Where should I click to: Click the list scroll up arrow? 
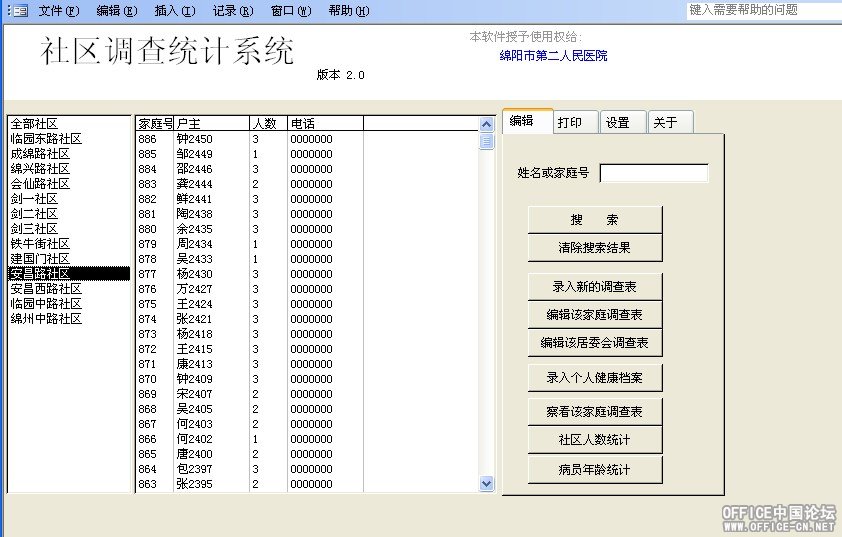[487, 125]
